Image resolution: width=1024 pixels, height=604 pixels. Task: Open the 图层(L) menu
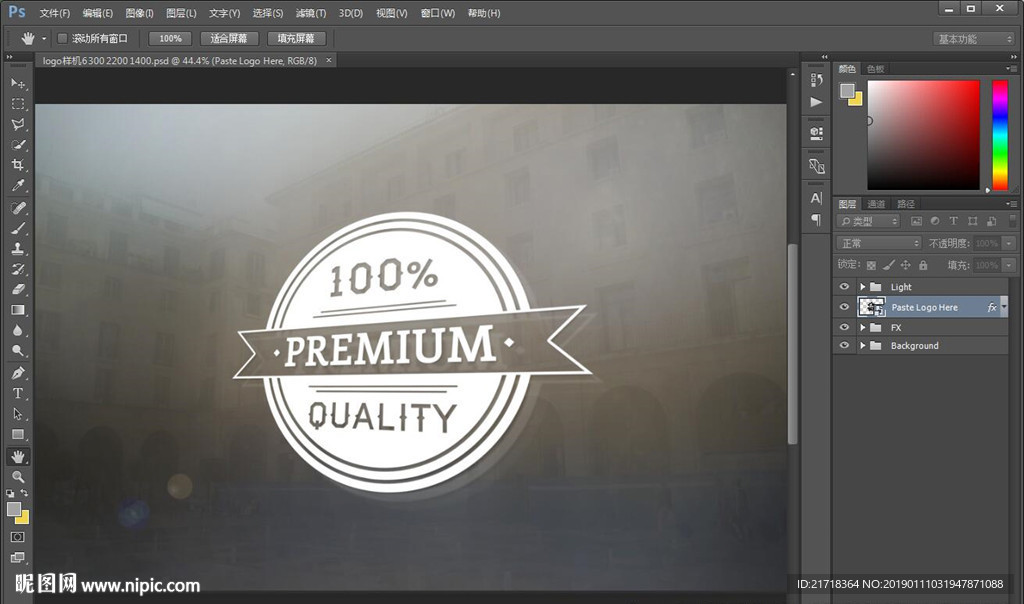coord(181,13)
